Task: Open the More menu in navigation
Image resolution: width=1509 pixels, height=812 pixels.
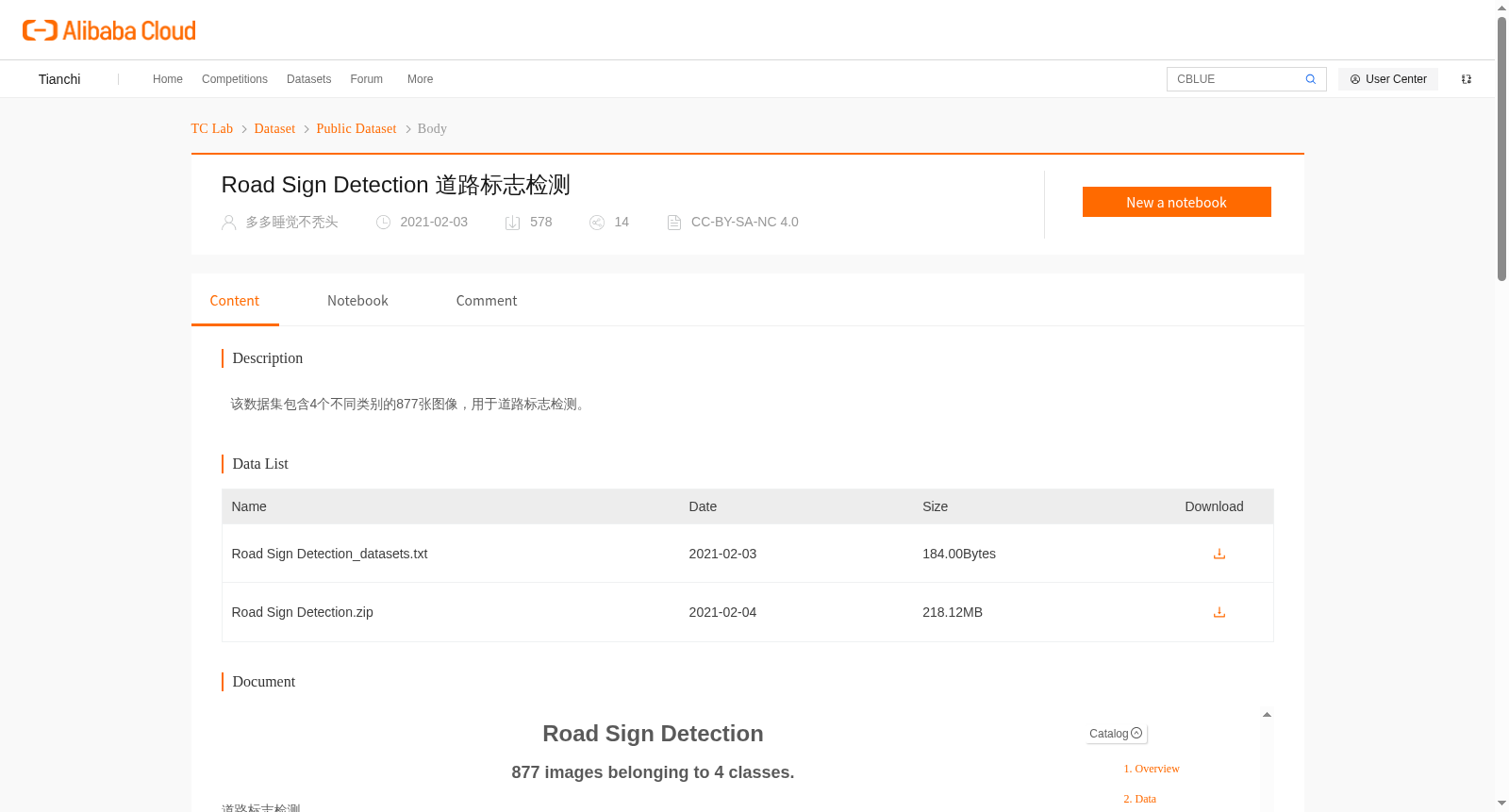Action: pos(420,79)
